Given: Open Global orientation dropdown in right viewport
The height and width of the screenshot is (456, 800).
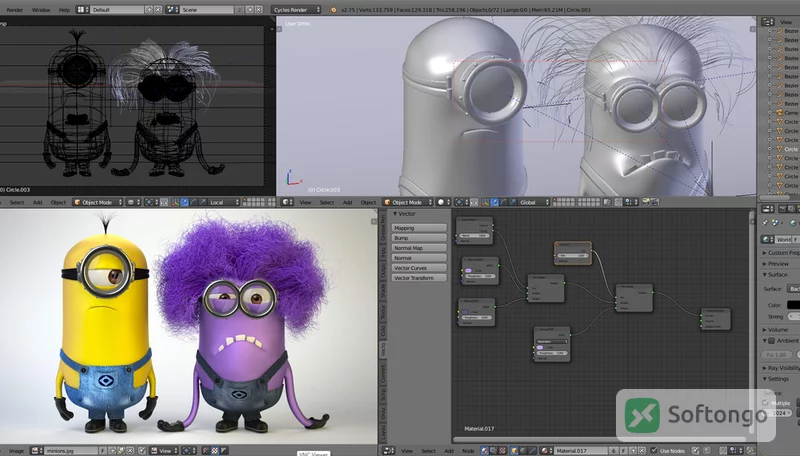Looking at the screenshot, I should tap(534, 202).
